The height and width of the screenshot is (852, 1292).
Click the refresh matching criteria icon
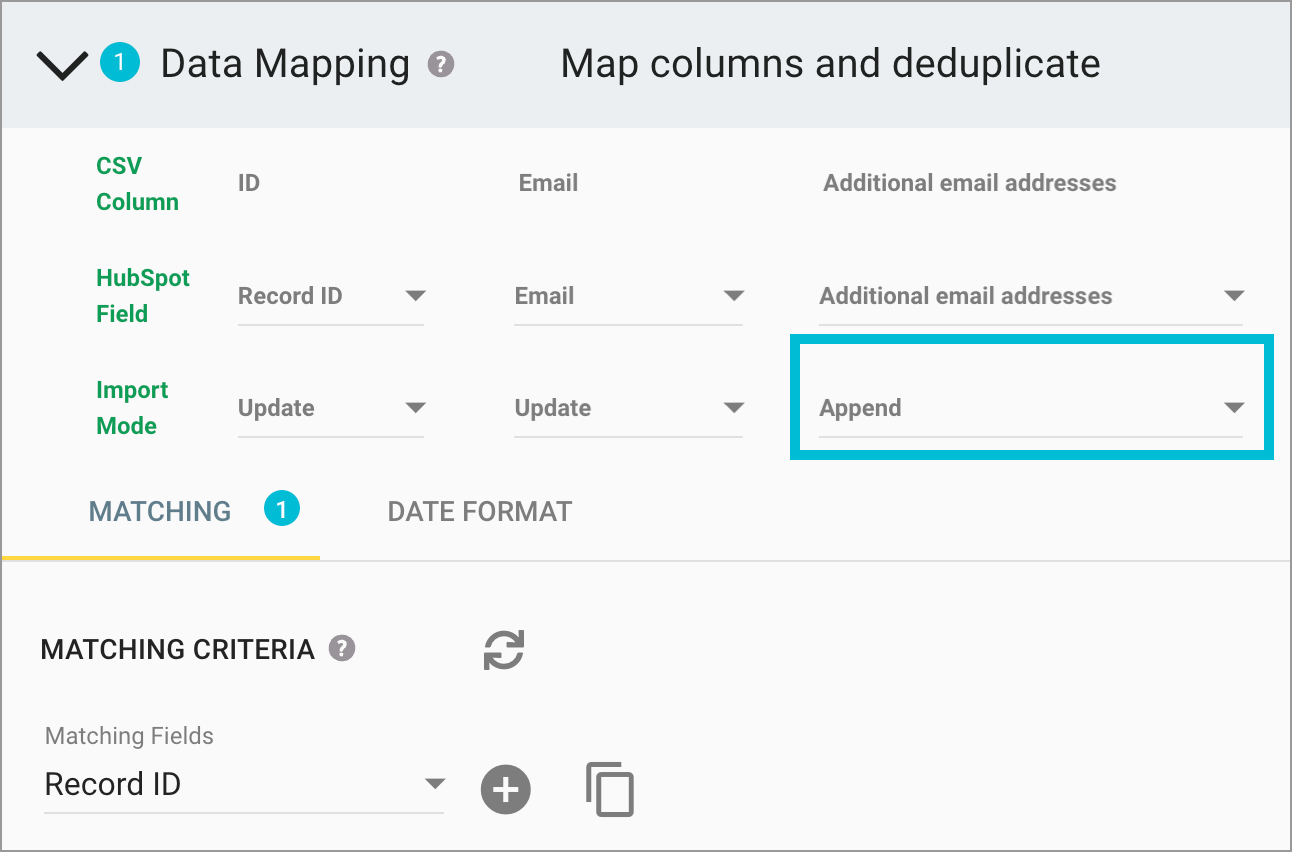(504, 649)
